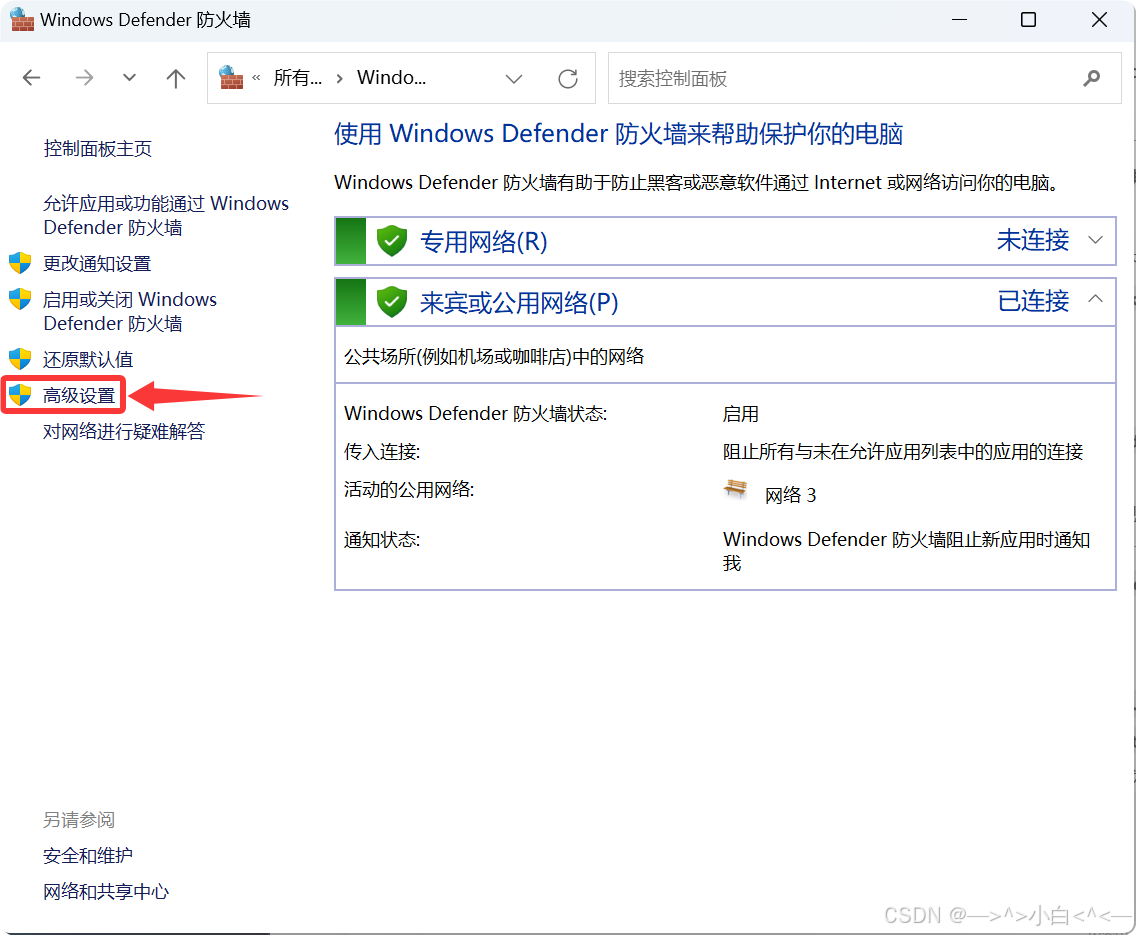
Task: Click the 传入连接: label
Action: (x=382, y=452)
